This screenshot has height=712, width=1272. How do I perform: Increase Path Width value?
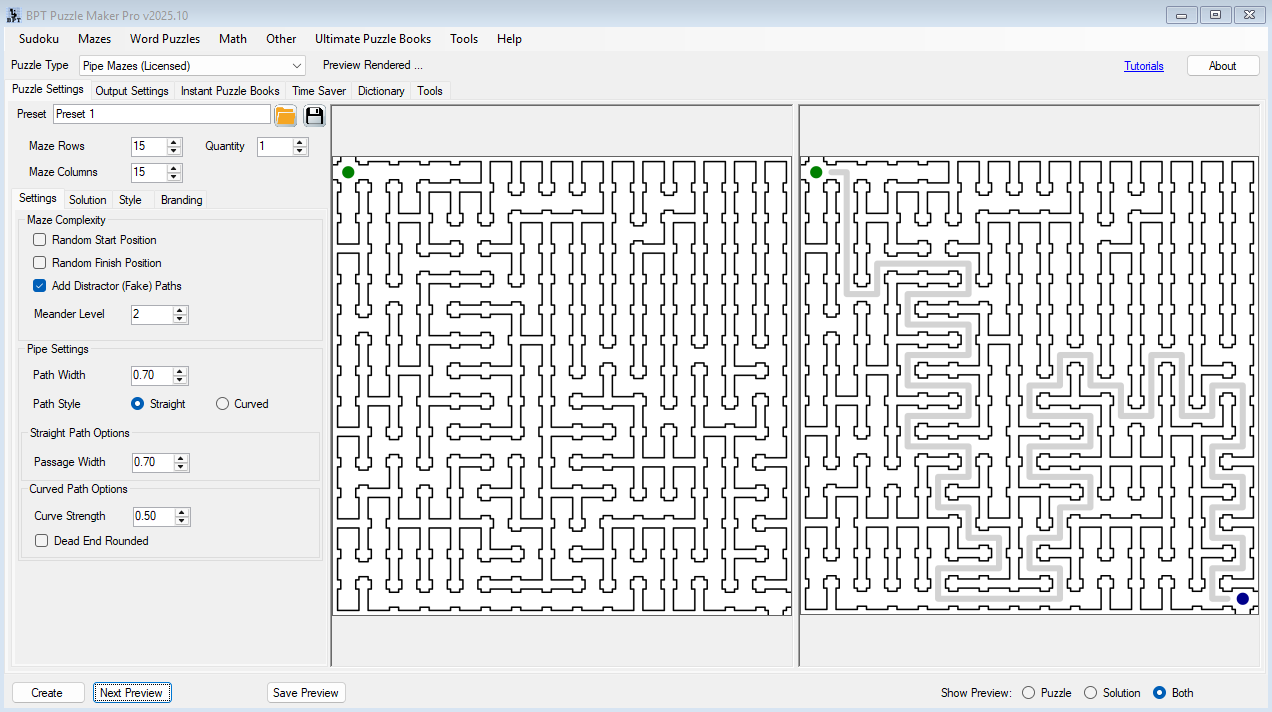pos(180,371)
